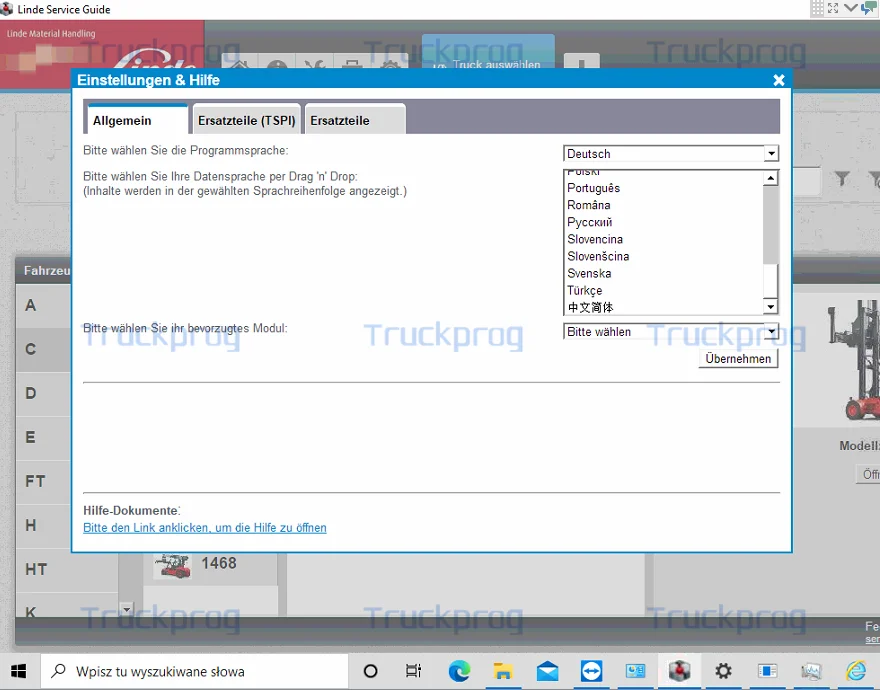Open the bevorzugtes Modul dropdown

tap(671, 331)
